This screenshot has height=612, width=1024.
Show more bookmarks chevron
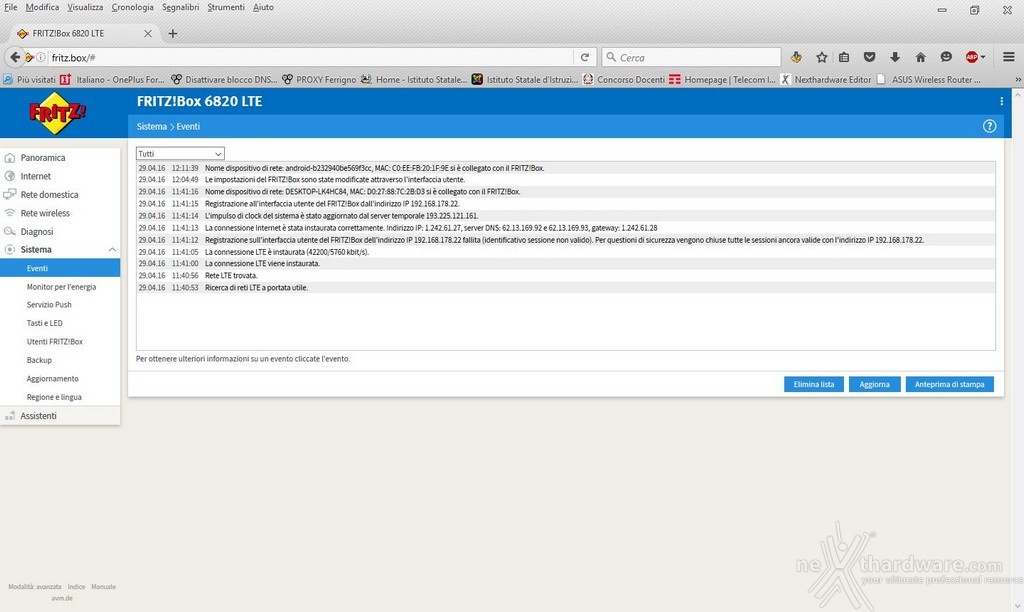[1017, 79]
